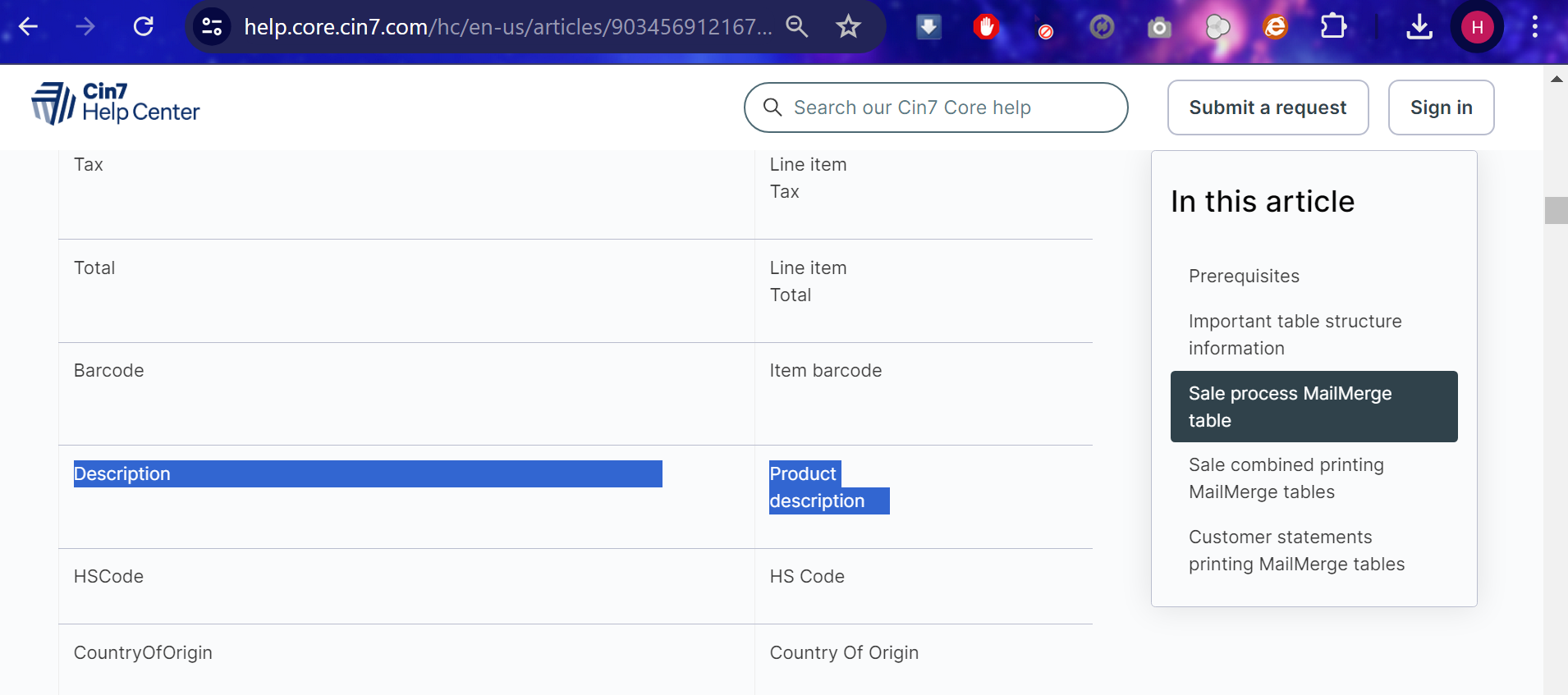Viewport: 1568px width, 695px height.
Task: Open the browser Extensions puzzle menu
Action: pos(1333,27)
